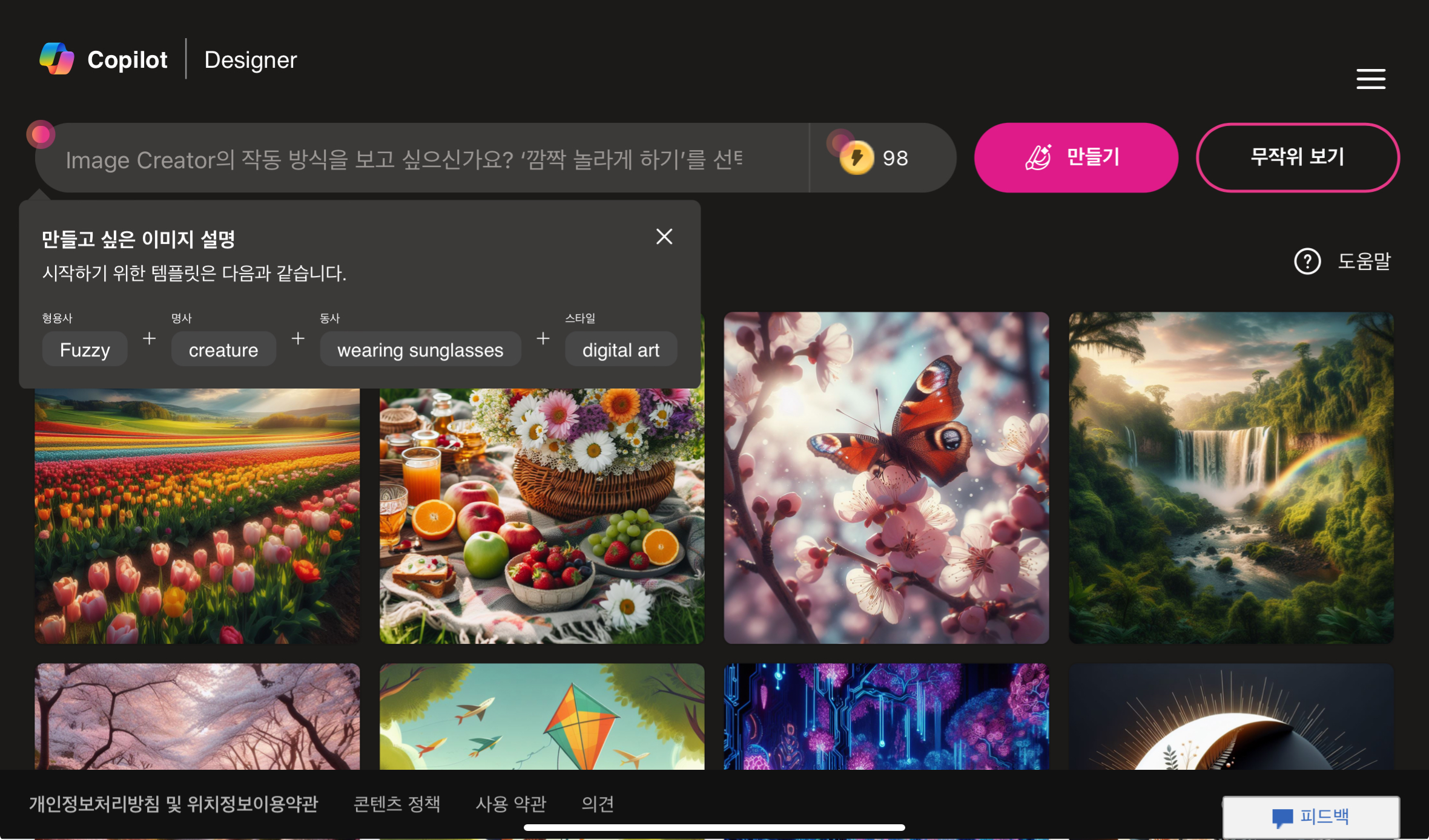Click the help question mark icon
The width and height of the screenshot is (1429, 840).
tap(1307, 261)
